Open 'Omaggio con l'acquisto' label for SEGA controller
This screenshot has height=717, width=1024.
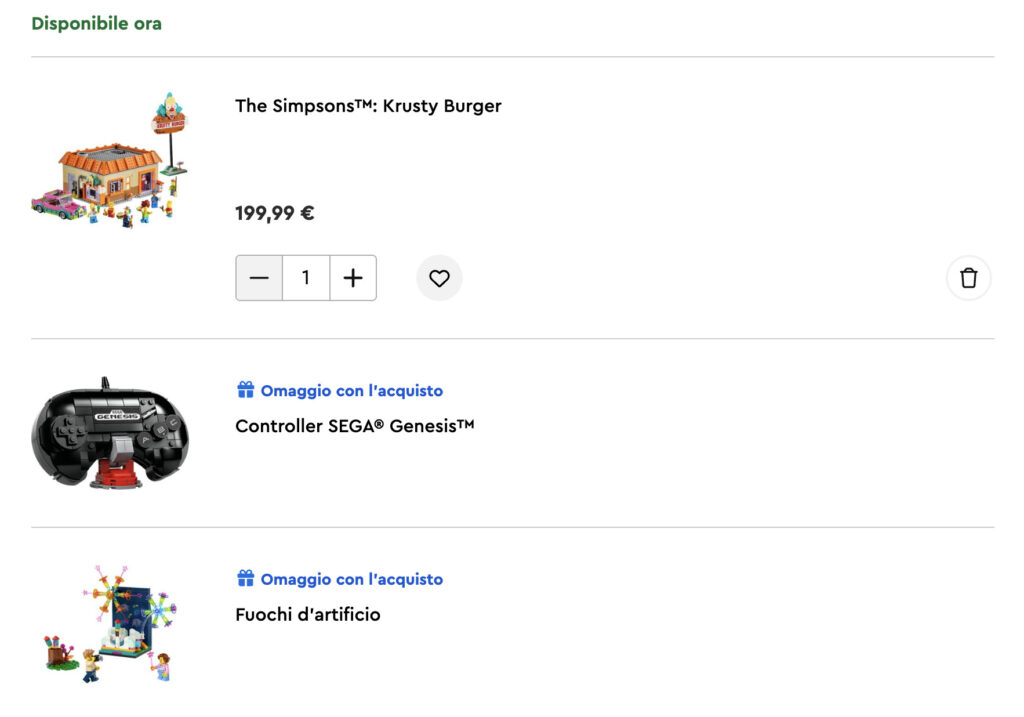click(x=352, y=390)
